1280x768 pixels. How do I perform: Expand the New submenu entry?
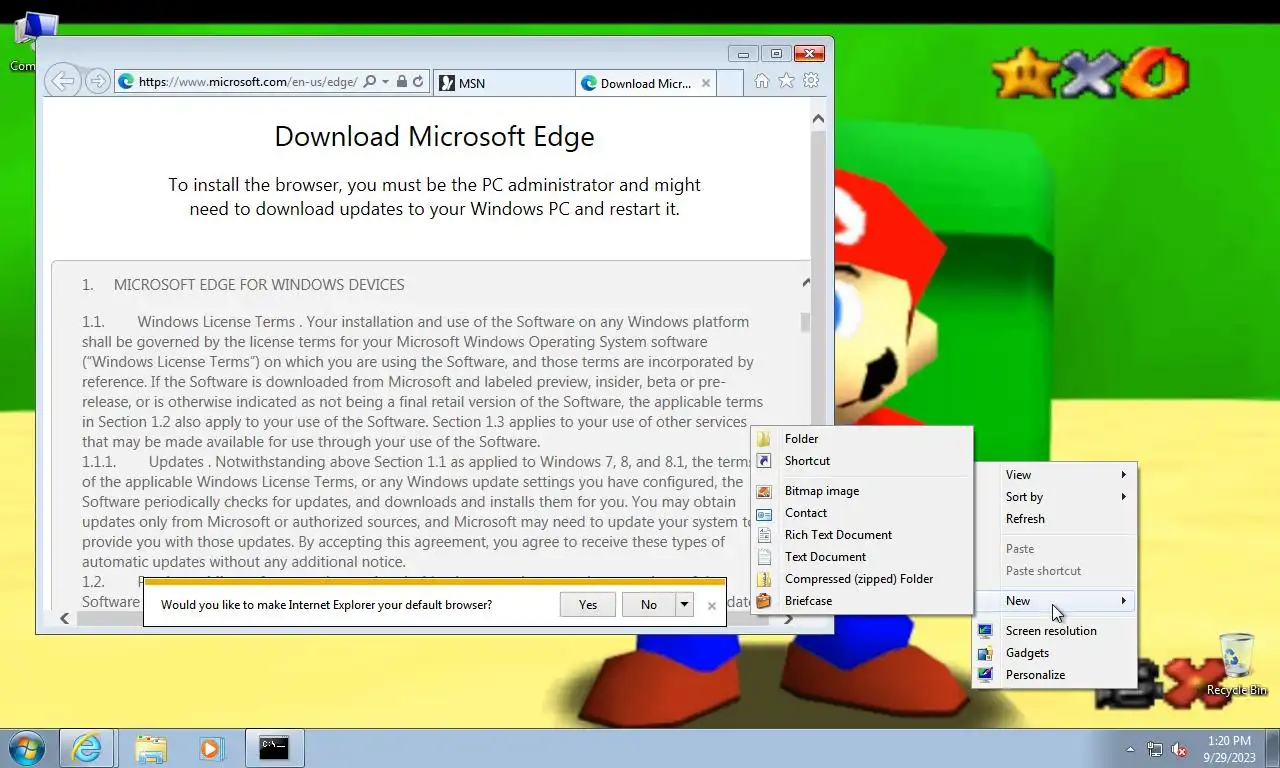coord(1055,601)
